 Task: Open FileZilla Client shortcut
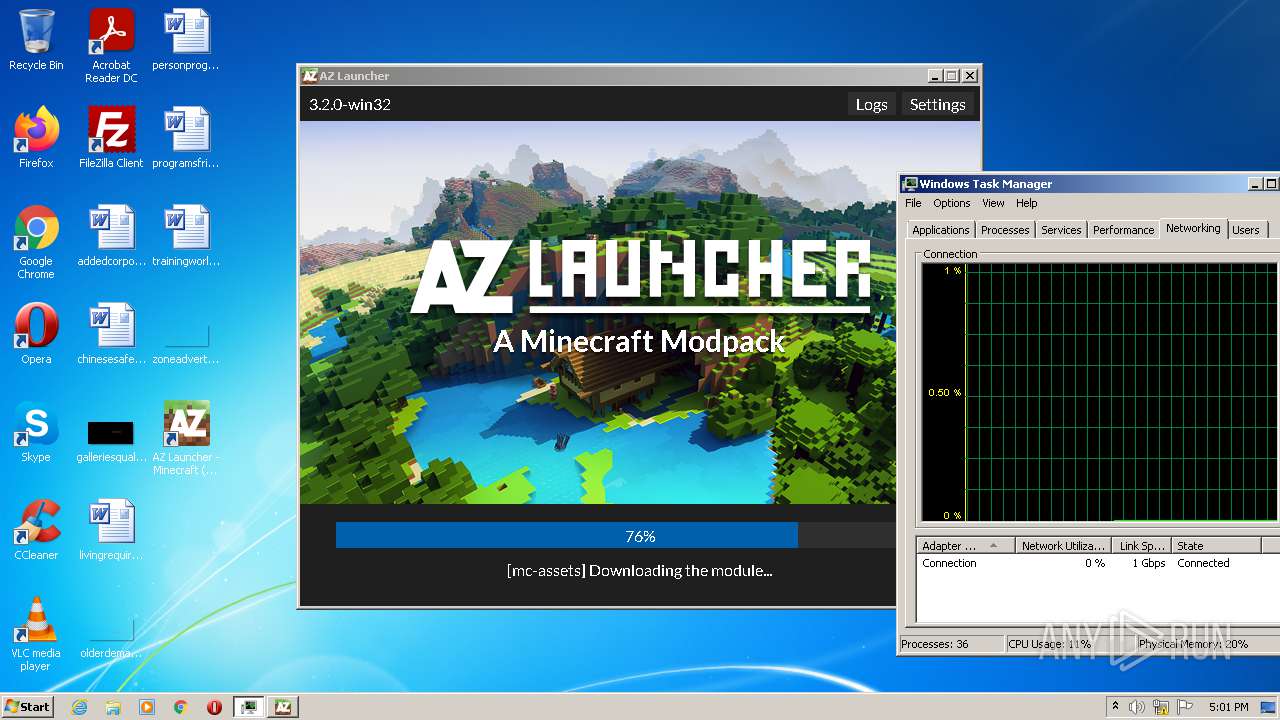tap(111, 138)
